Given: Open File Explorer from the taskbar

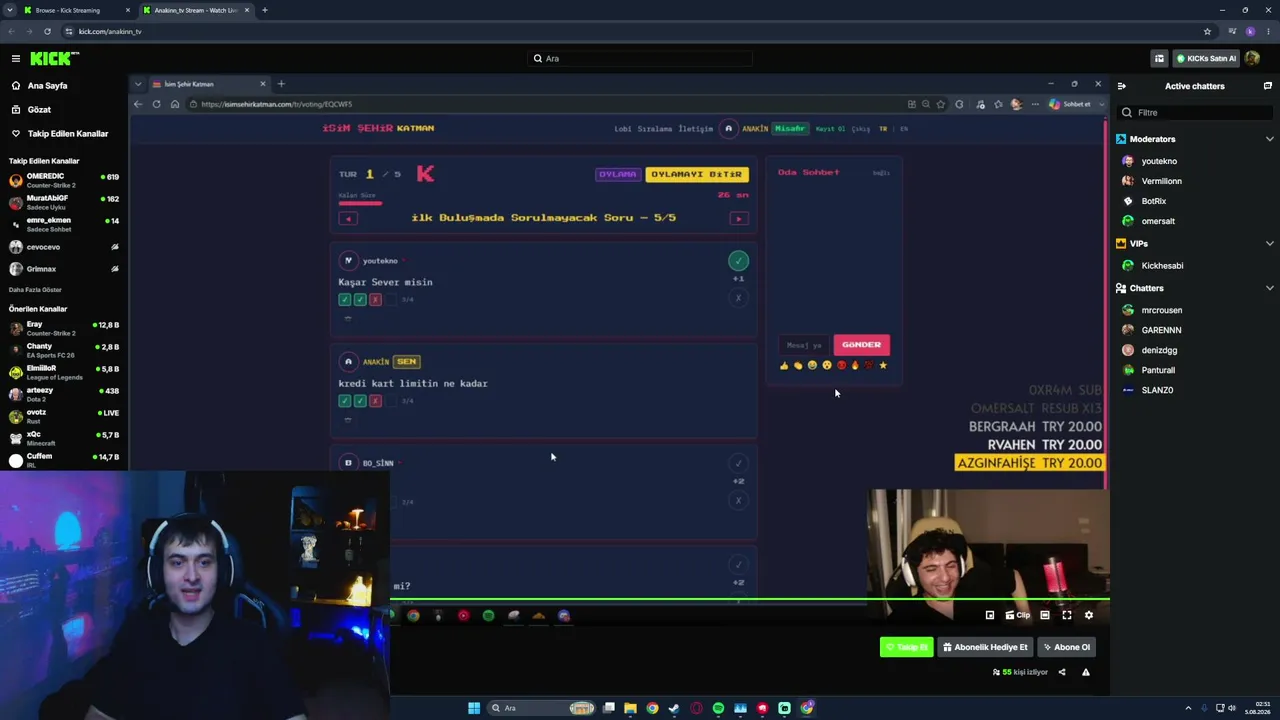Looking at the screenshot, I should coord(630,708).
